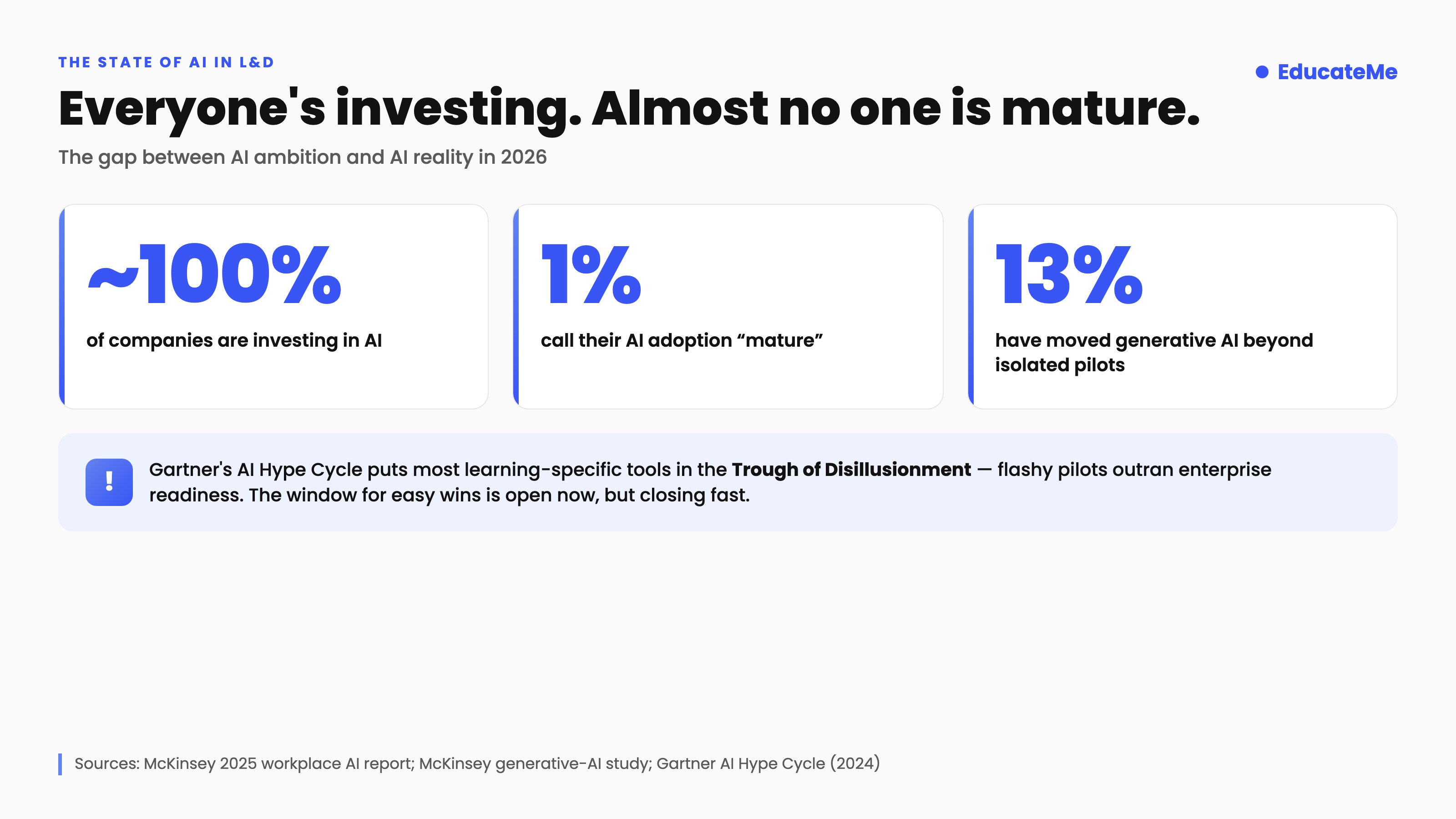This screenshot has width=1456, height=819.
Task: Click 'THE STATE OF AI IN L&D' eyebrow
Action: click(x=166, y=62)
